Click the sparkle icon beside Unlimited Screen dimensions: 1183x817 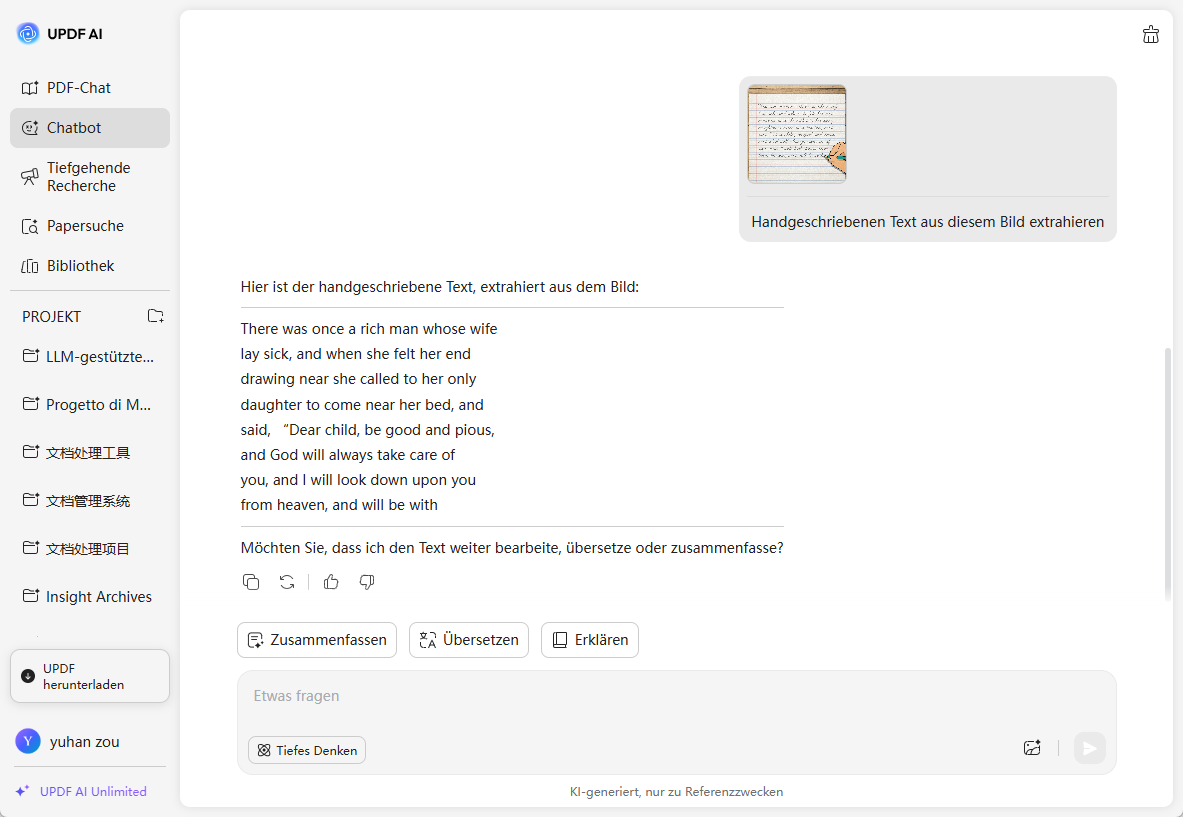(23, 791)
